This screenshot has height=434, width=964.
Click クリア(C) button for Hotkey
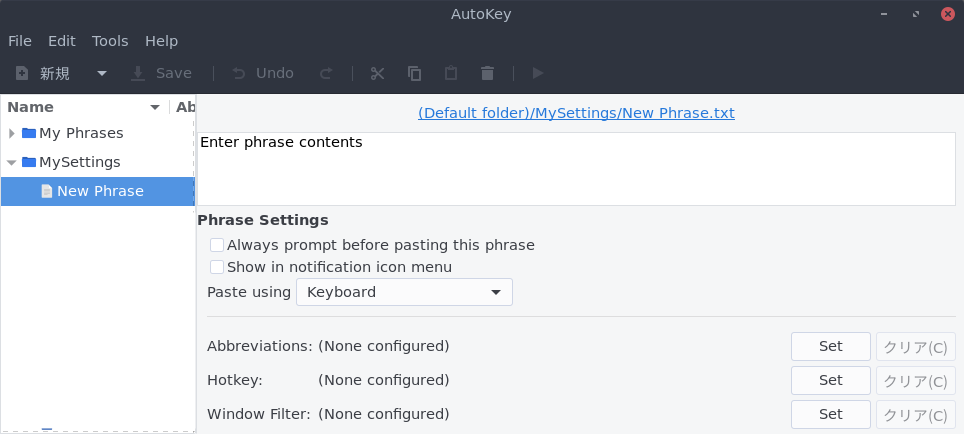[915, 381]
